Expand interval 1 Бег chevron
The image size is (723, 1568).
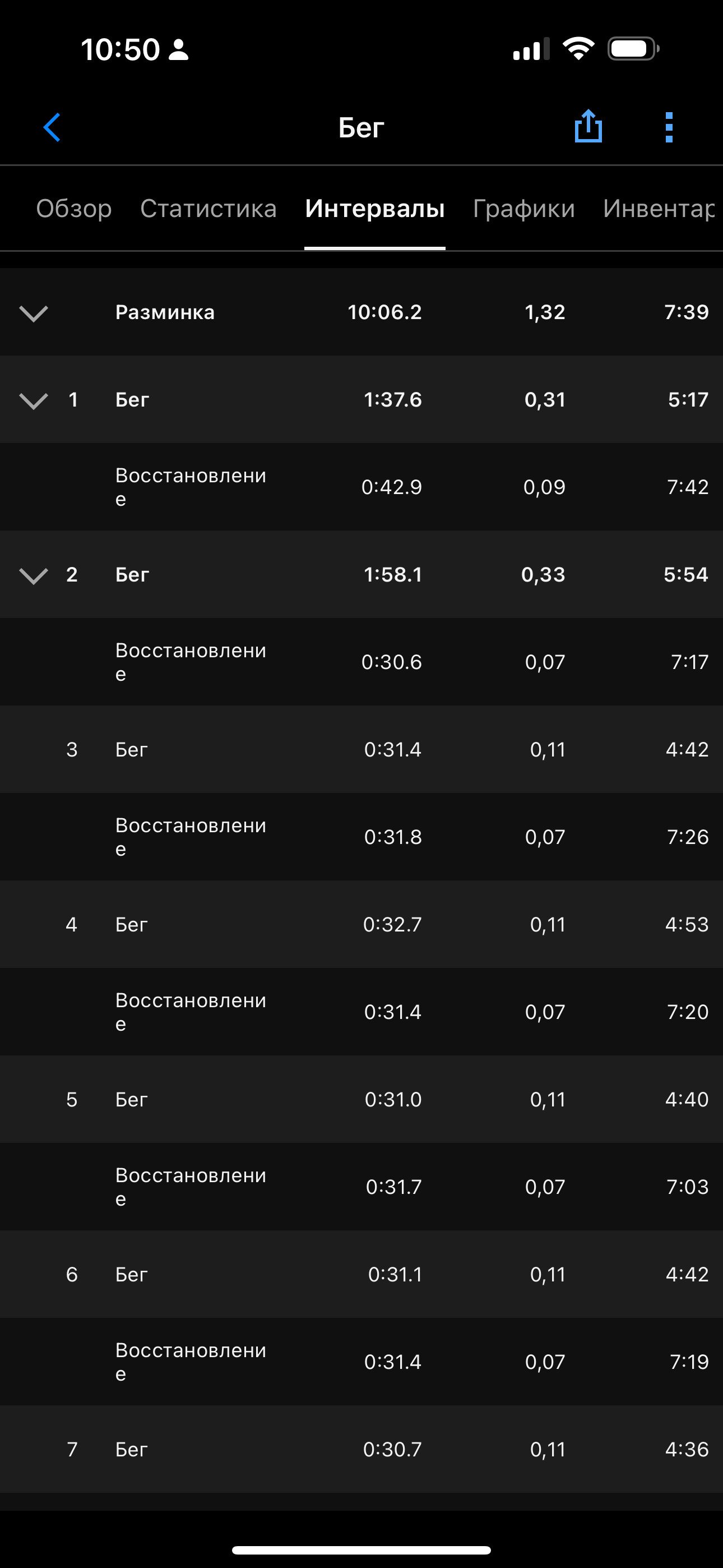point(34,400)
